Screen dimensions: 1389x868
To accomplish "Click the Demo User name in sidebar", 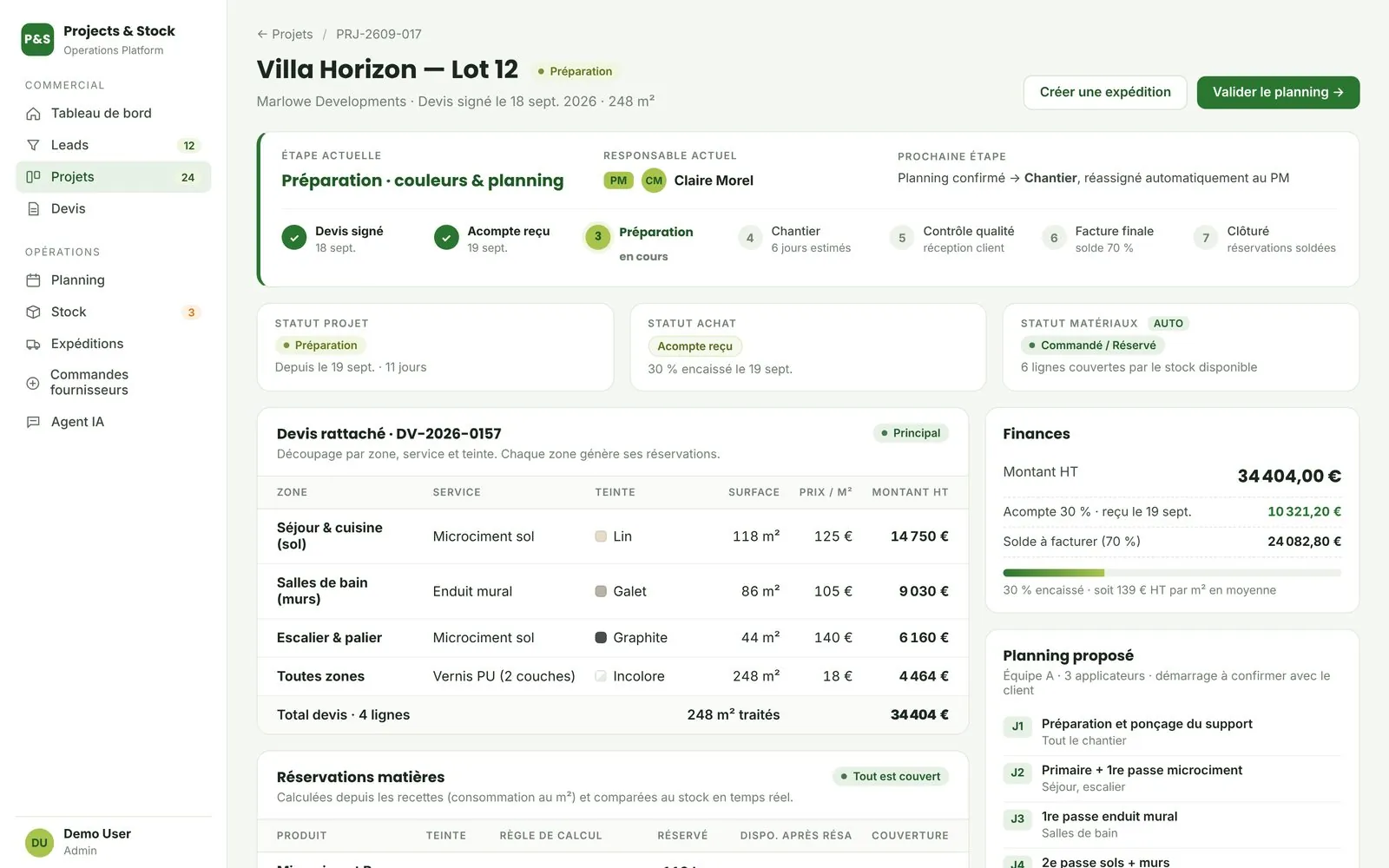I will [97, 833].
